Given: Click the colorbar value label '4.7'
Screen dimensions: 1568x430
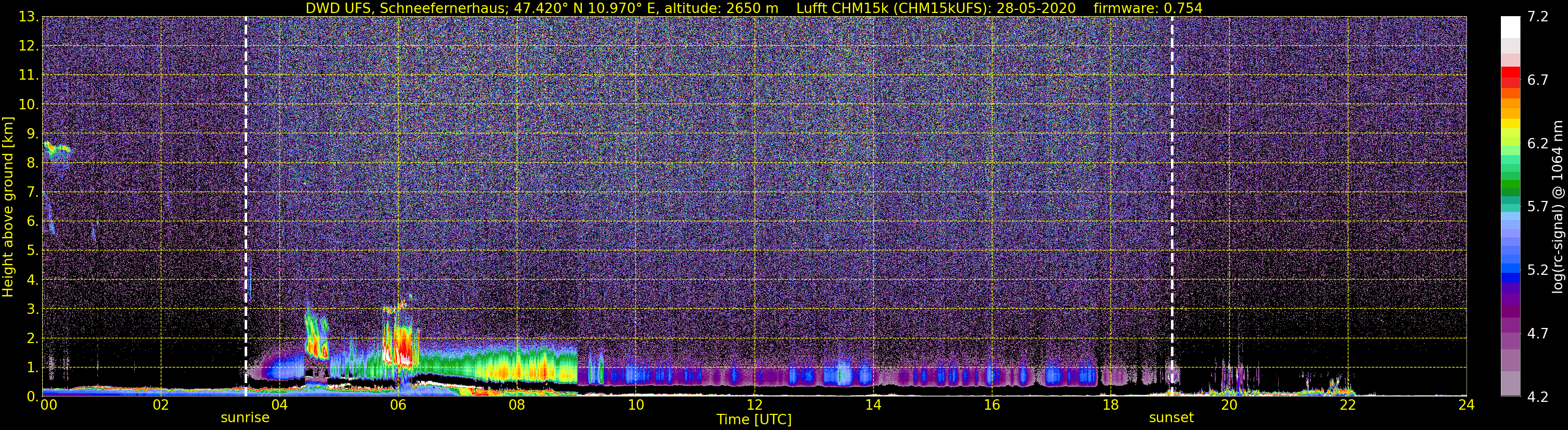Looking at the screenshot, I should (x=1538, y=333).
